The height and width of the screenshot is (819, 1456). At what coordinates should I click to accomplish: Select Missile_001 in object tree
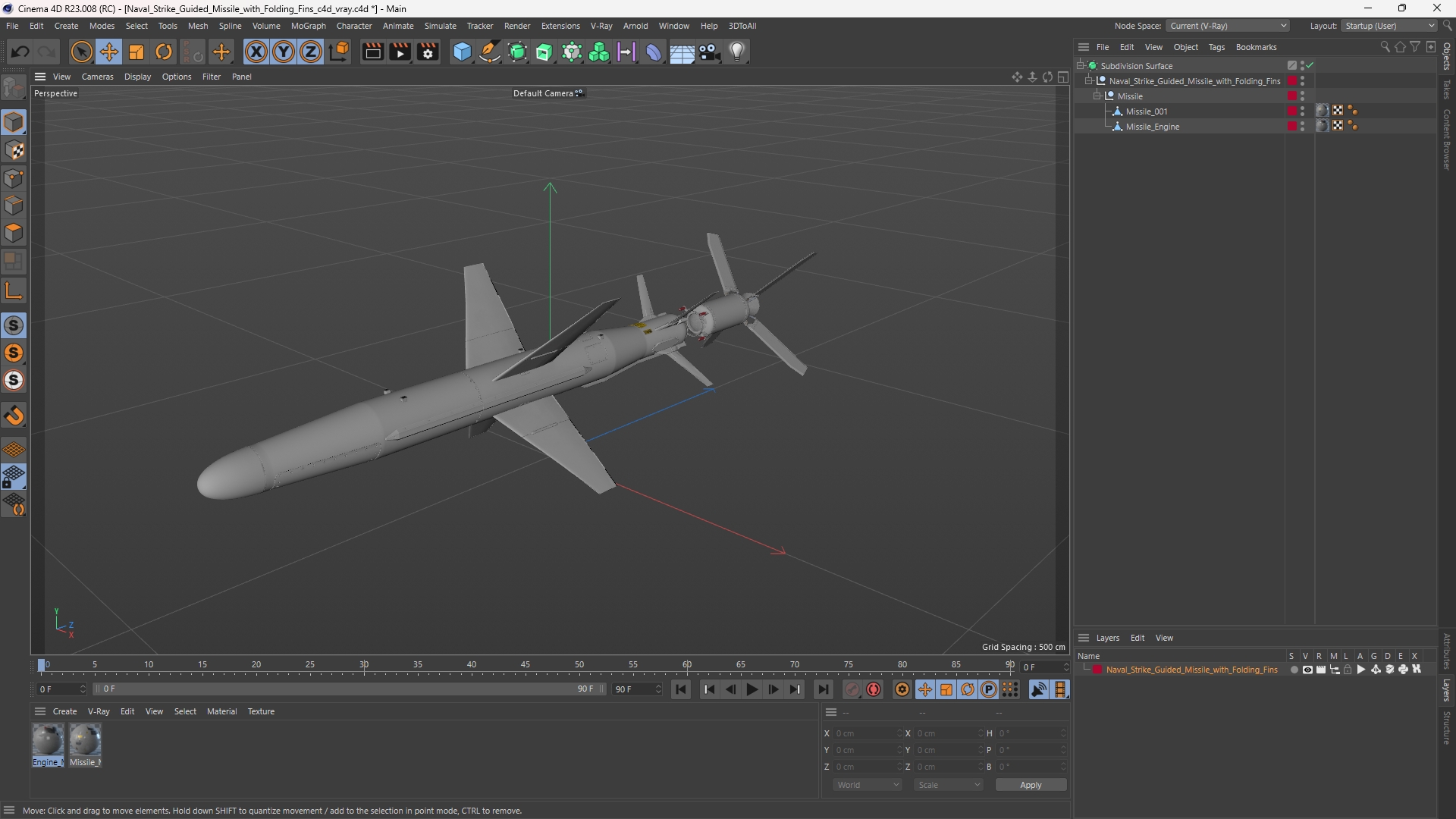(x=1147, y=111)
